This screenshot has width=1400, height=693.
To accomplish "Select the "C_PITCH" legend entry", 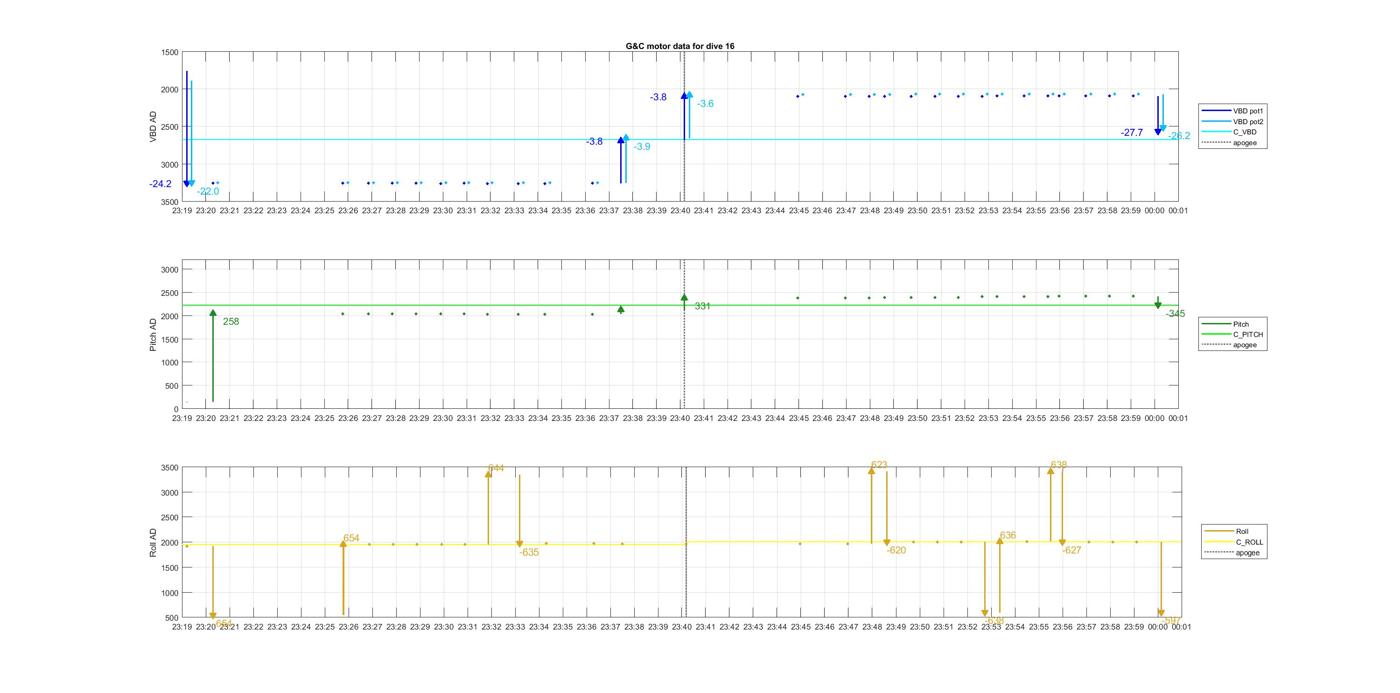I will 1247,334.
